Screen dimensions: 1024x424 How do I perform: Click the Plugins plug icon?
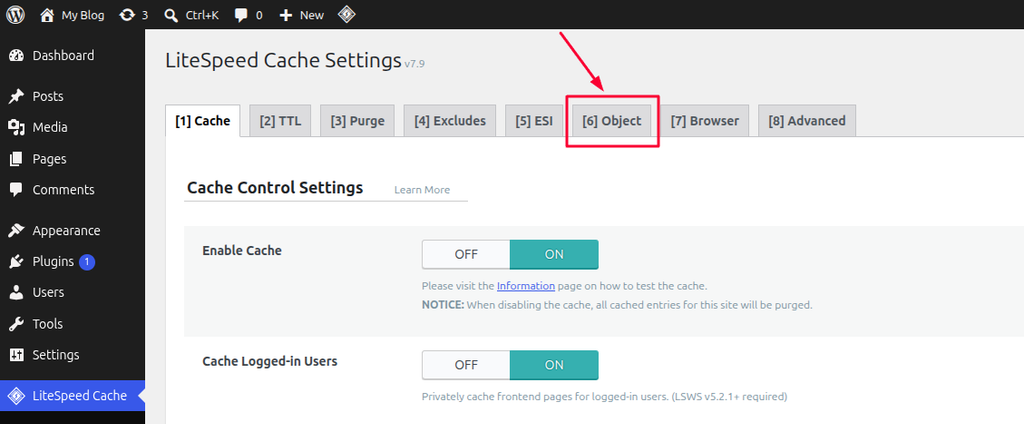tap(16, 262)
